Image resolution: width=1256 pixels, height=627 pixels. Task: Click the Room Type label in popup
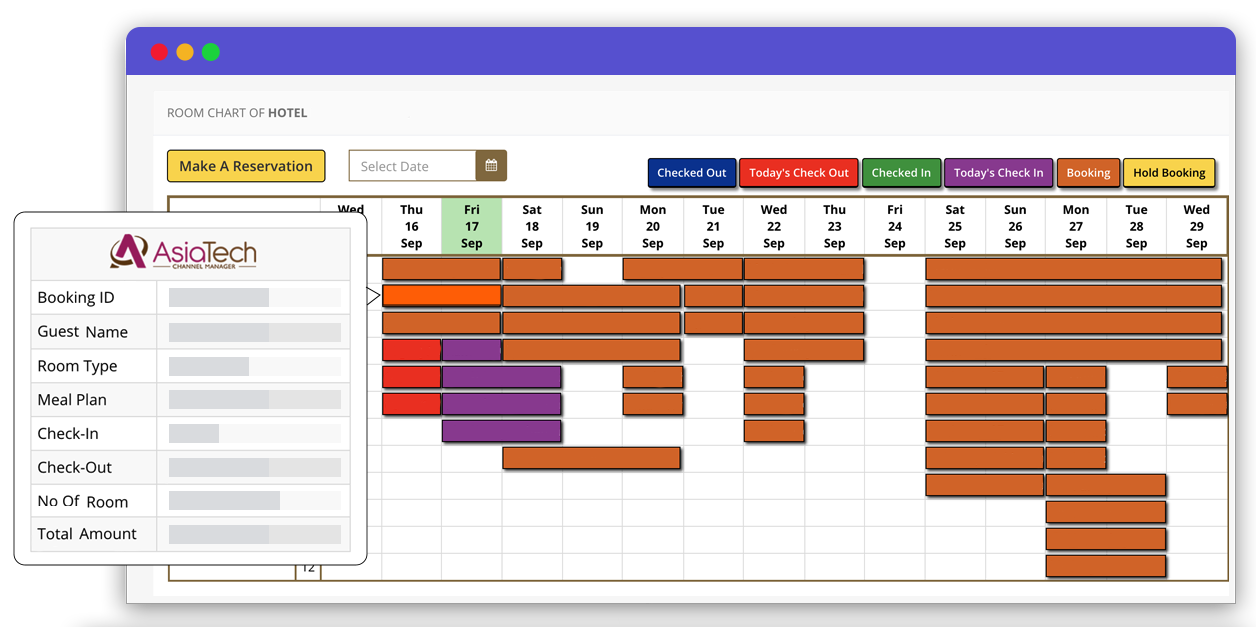tap(77, 365)
